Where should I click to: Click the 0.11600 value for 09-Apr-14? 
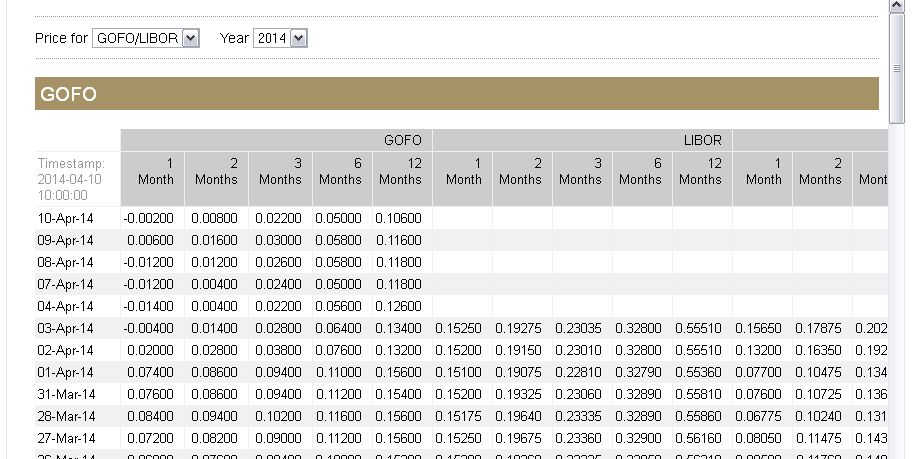398,241
